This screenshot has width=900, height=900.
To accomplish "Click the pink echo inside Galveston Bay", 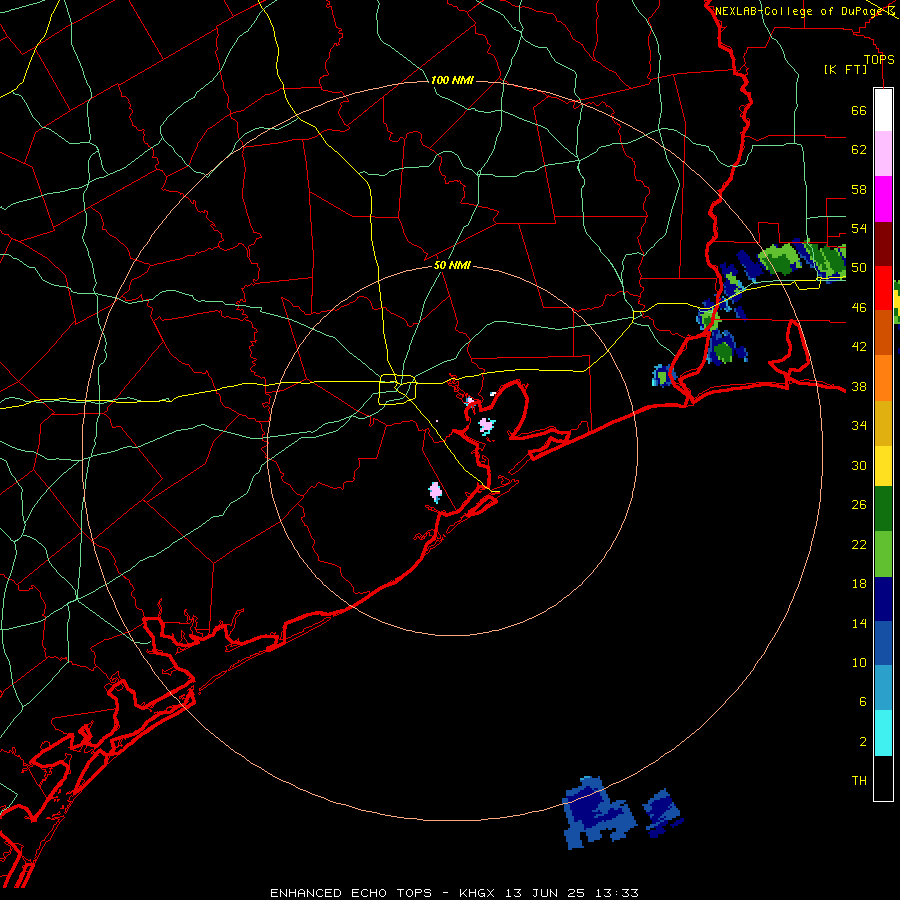I will click(x=487, y=426).
